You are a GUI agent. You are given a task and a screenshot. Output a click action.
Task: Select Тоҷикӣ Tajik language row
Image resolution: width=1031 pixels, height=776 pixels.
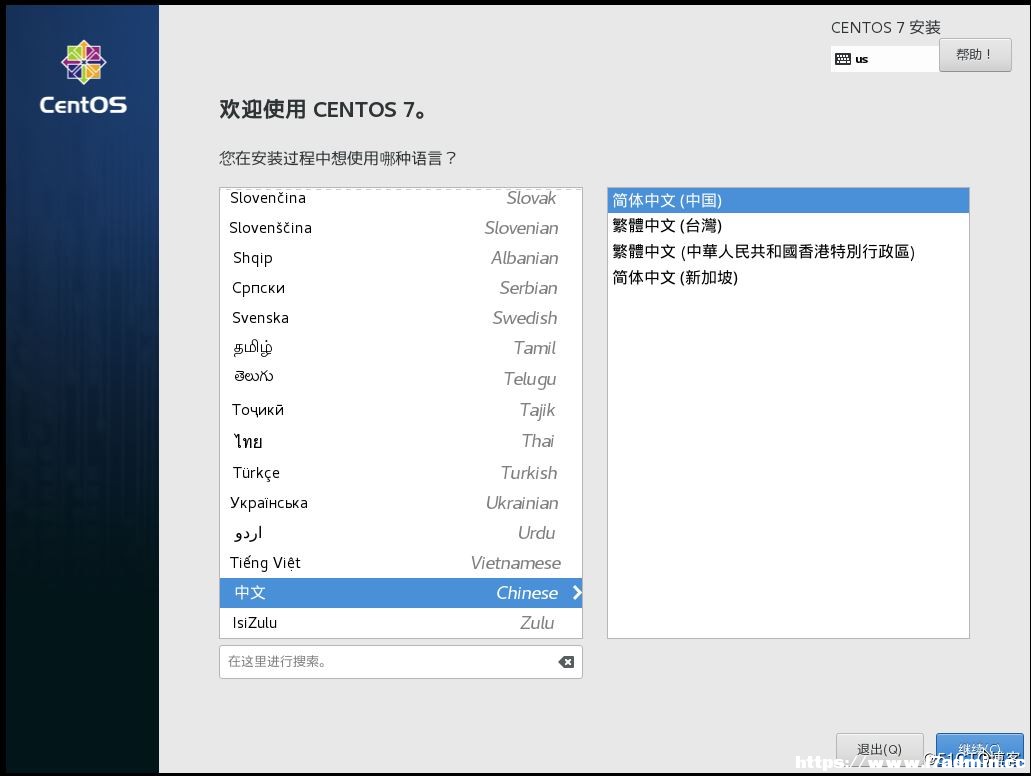point(400,410)
